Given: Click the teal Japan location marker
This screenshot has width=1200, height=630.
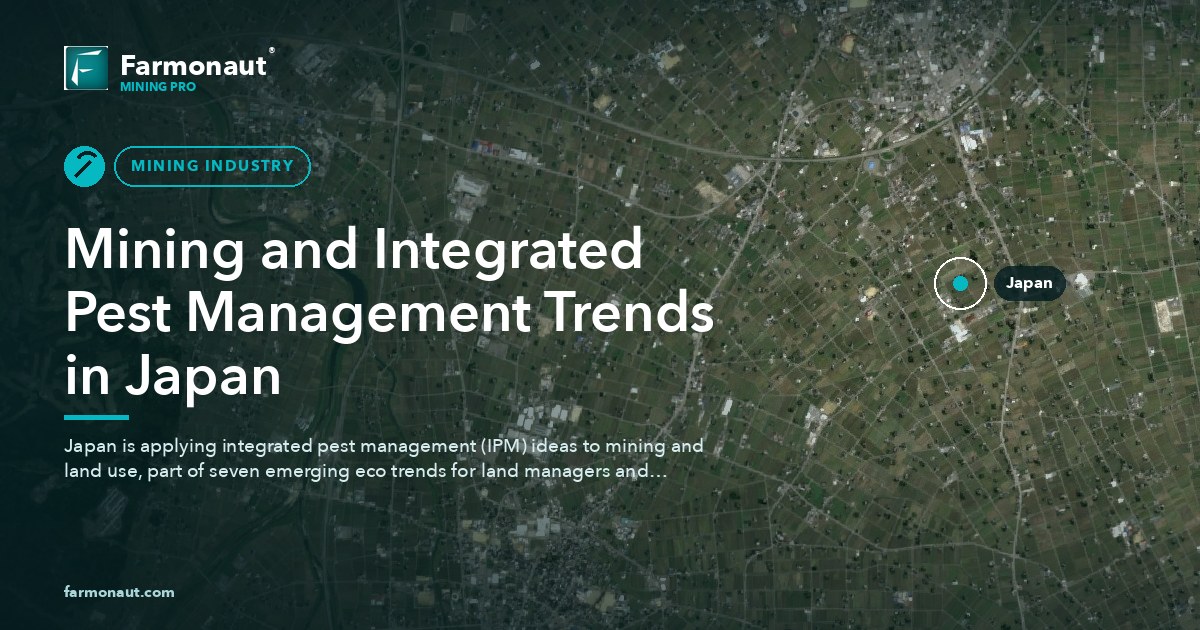Looking at the screenshot, I should tap(960, 284).
